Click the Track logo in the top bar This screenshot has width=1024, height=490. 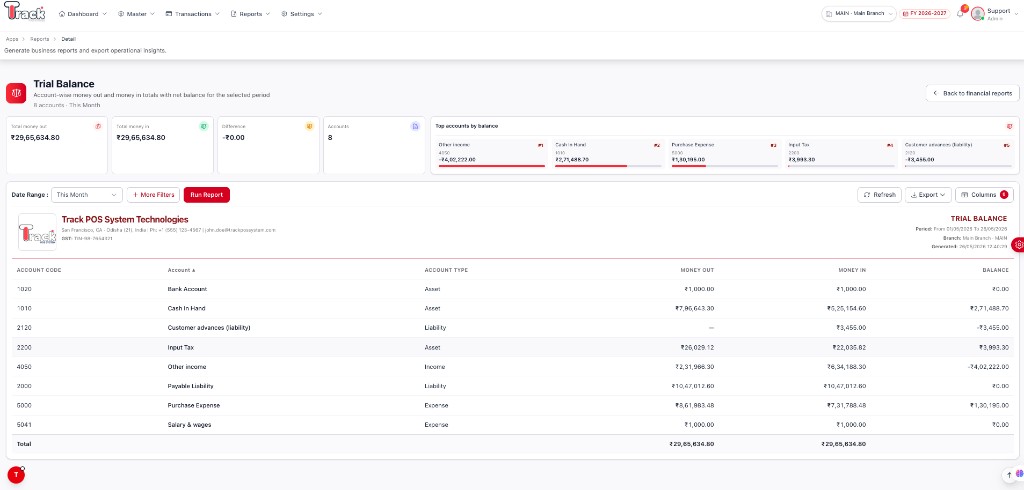coord(25,12)
